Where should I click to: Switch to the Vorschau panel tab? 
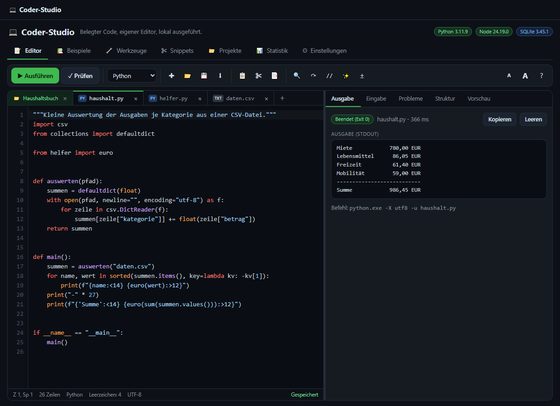[479, 99]
